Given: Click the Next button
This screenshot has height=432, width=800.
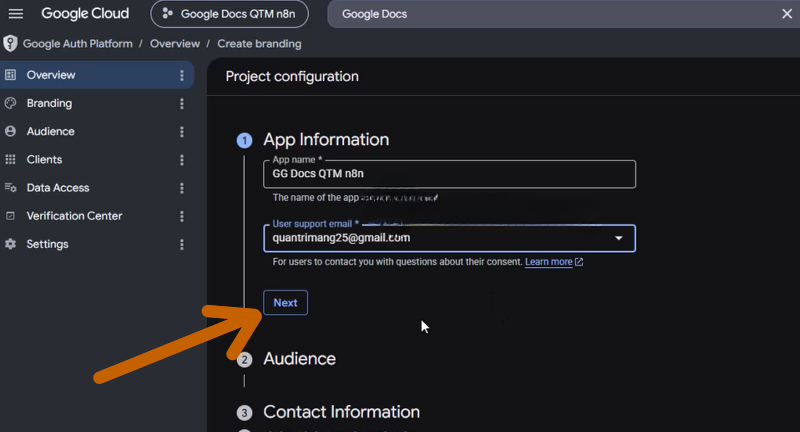Looking at the screenshot, I should click(x=286, y=303).
